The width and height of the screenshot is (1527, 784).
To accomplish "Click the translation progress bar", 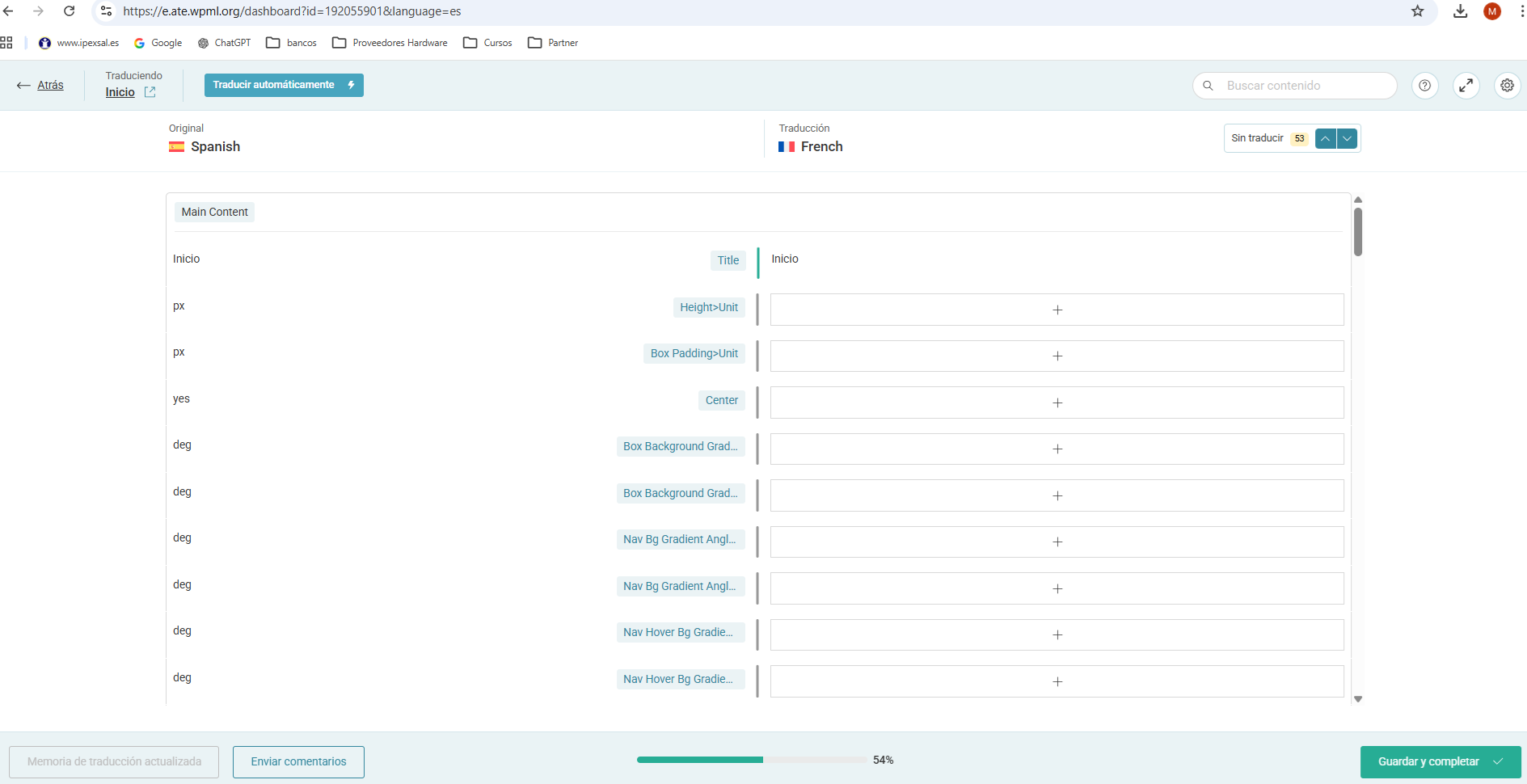I will (x=752, y=760).
